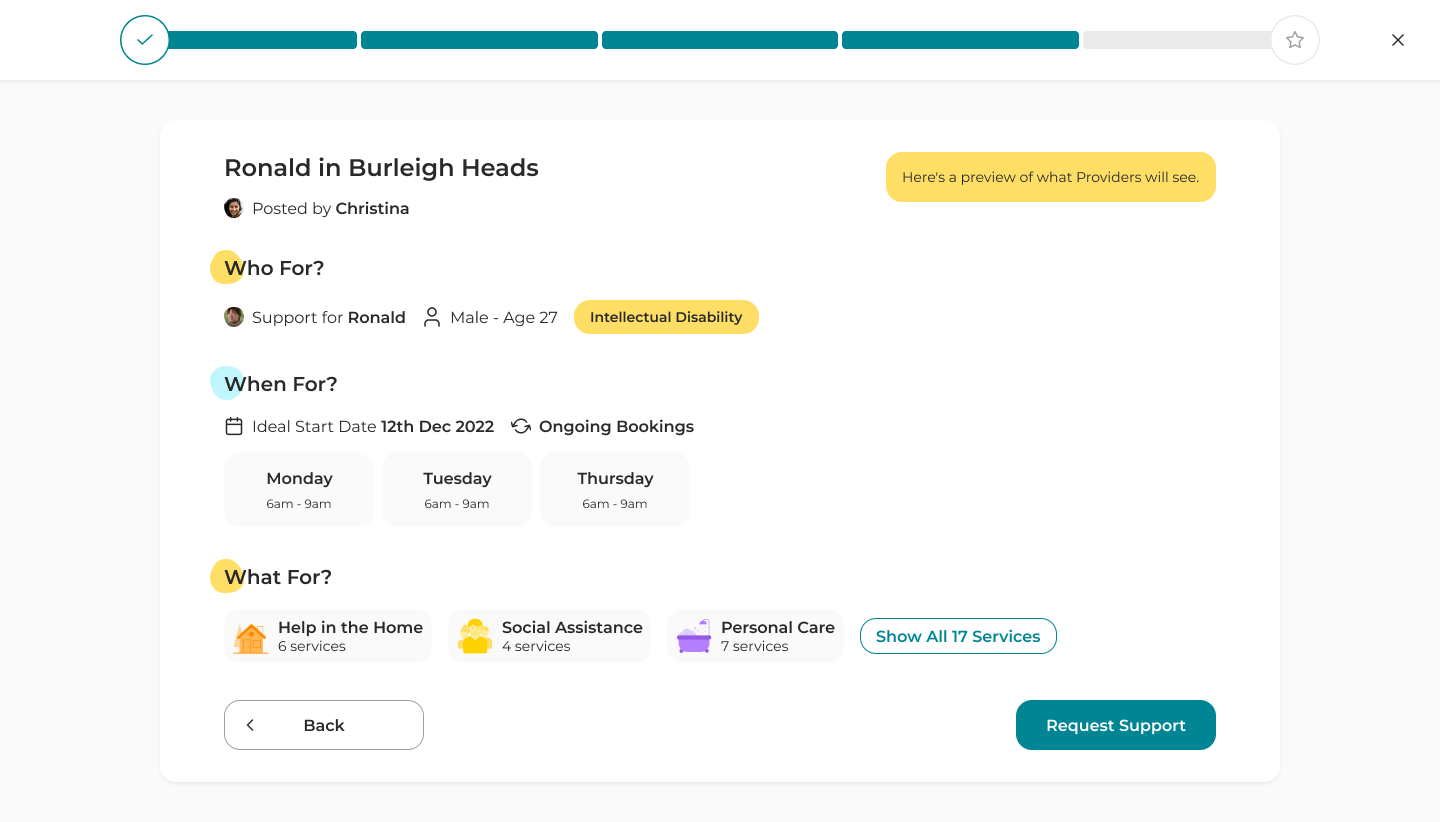Screen dimensions: 1440x822
Task: Close the preview with the X icon
Action: (1398, 40)
